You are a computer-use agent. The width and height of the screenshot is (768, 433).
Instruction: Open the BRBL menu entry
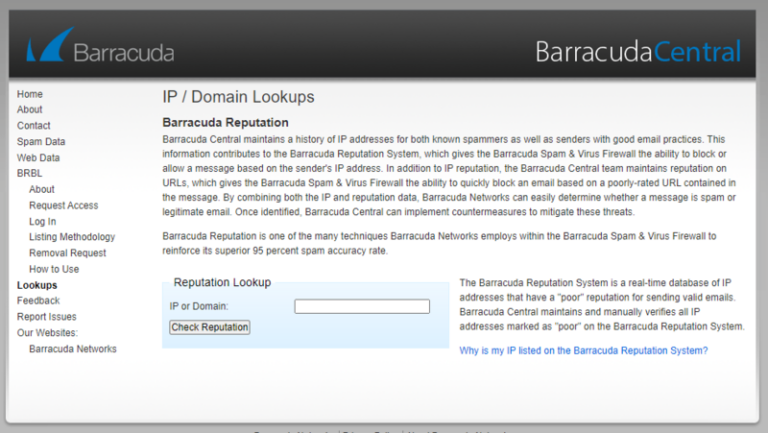coord(29,173)
